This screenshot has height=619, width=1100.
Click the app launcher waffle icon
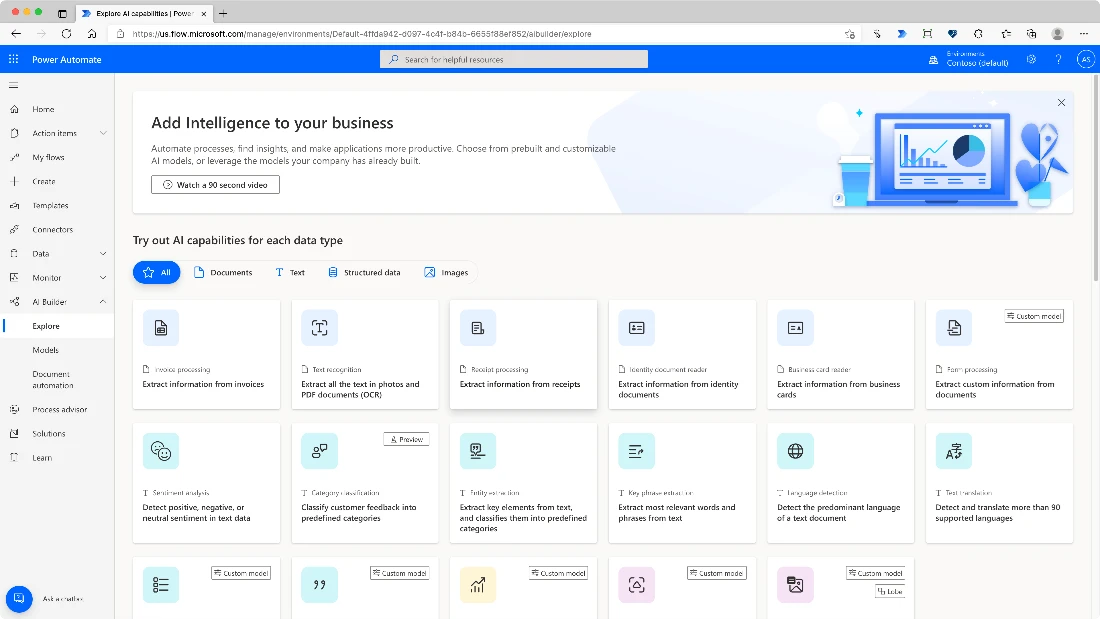(x=14, y=60)
